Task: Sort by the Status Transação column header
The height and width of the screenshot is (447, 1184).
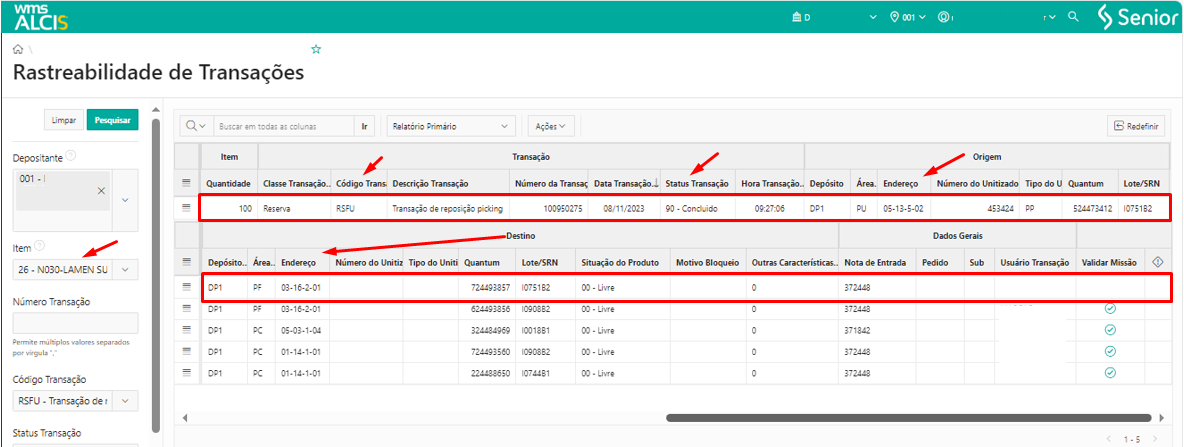Action: tap(697, 184)
